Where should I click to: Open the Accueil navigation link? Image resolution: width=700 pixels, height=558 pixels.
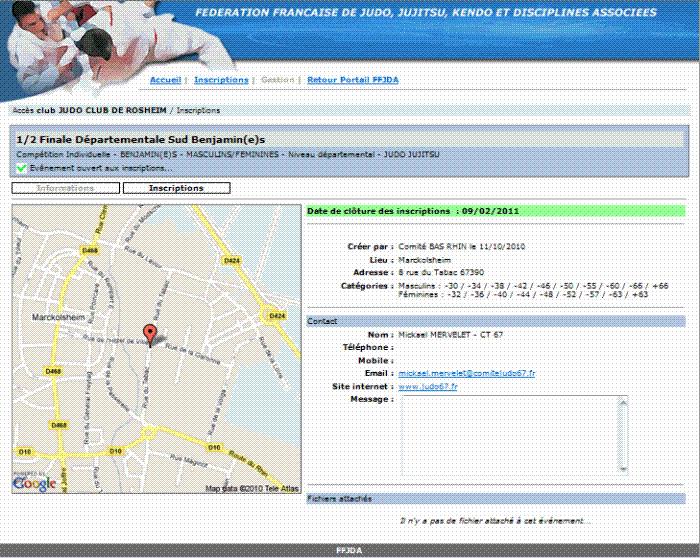[x=165, y=79]
